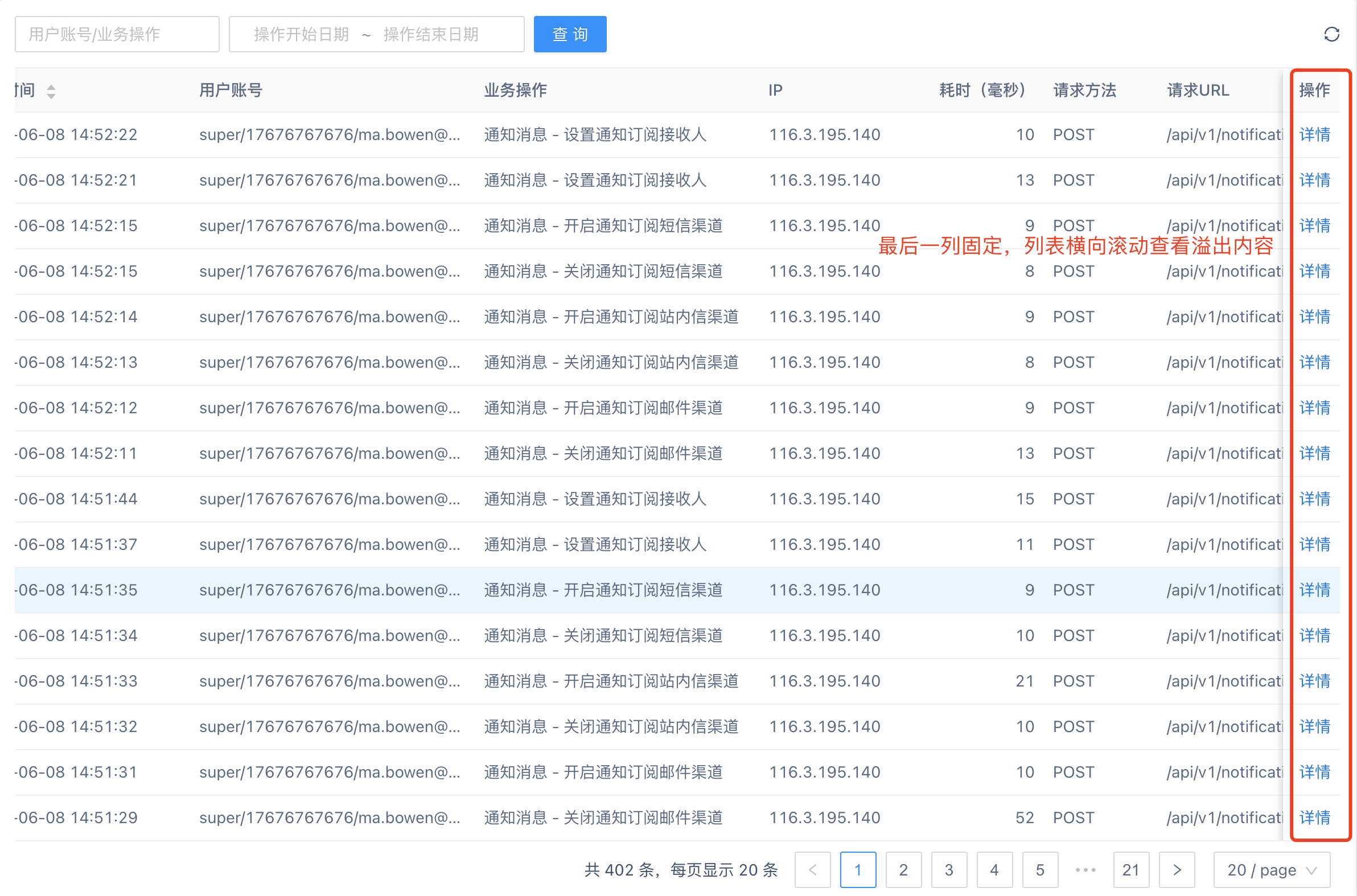Image resolution: width=1357 pixels, height=896 pixels.
Task: Open the 操作结束日期 date picker
Action: [x=431, y=34]
